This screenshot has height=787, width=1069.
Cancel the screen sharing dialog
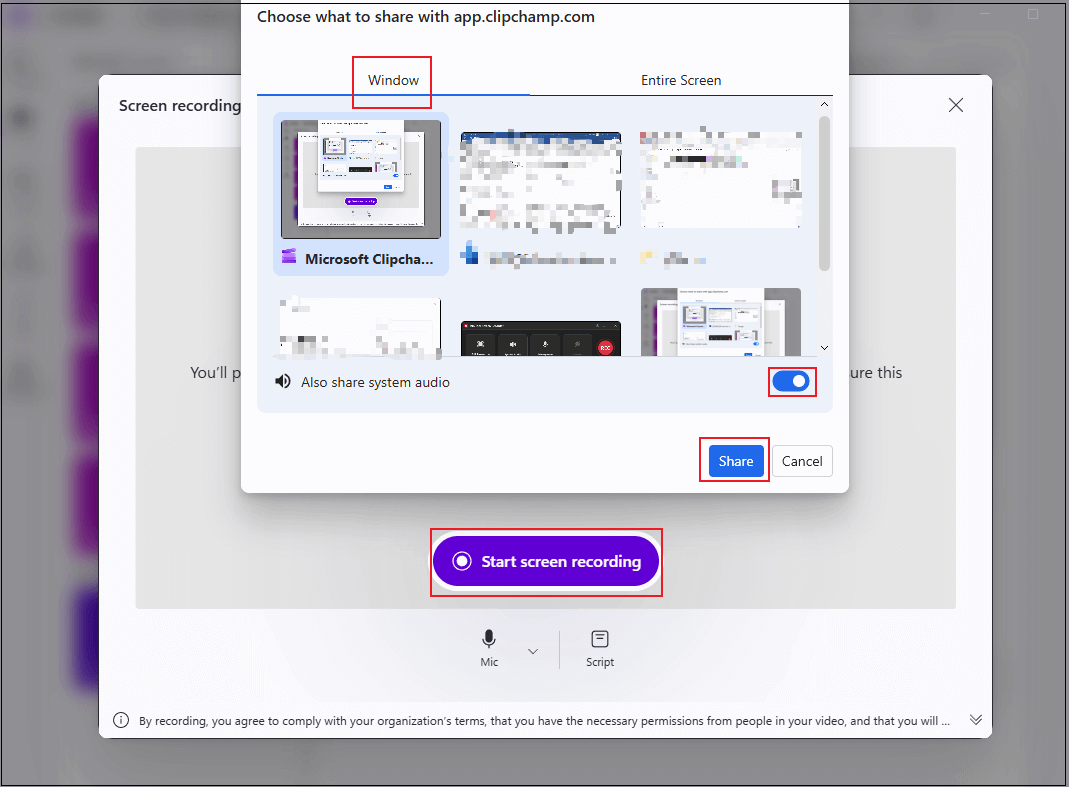tap(801, 460)
